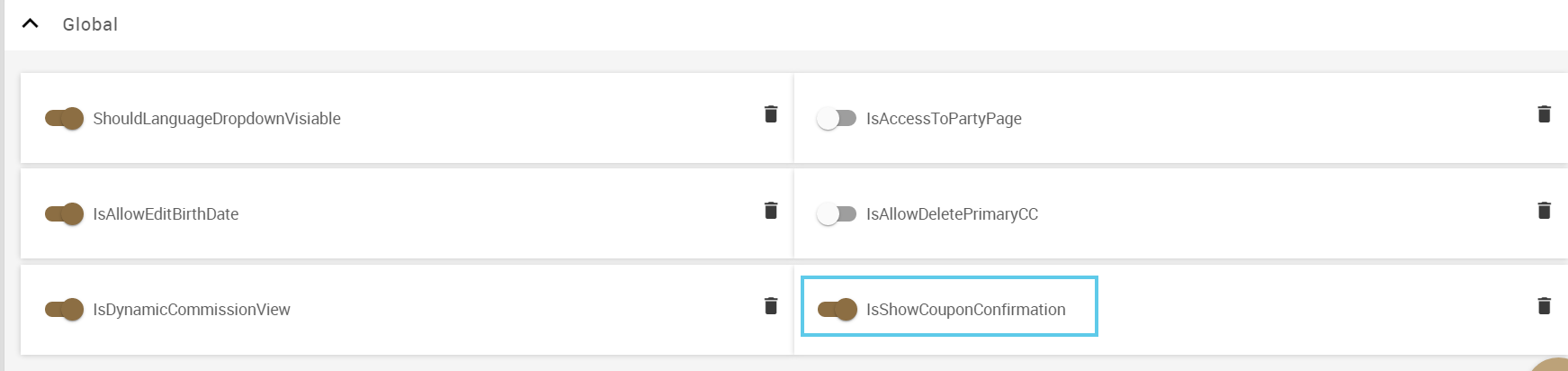Click the IsAllowEditBirthDate label text
Image resolution: width=1568 pixels, height=371 pixels.
(166, 214)
